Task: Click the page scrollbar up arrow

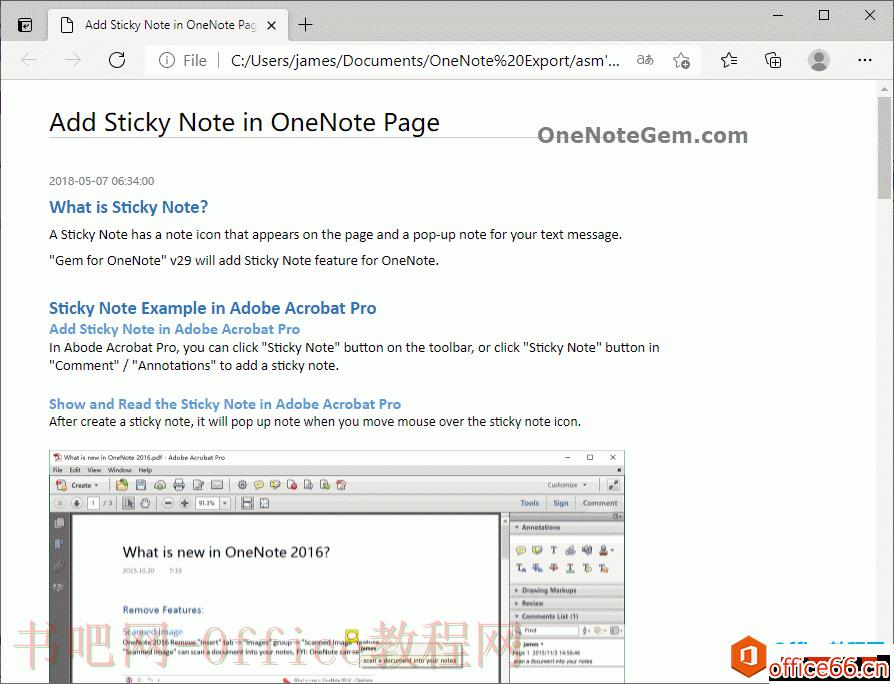Action: pyautogui.click(x=885, y=89)
